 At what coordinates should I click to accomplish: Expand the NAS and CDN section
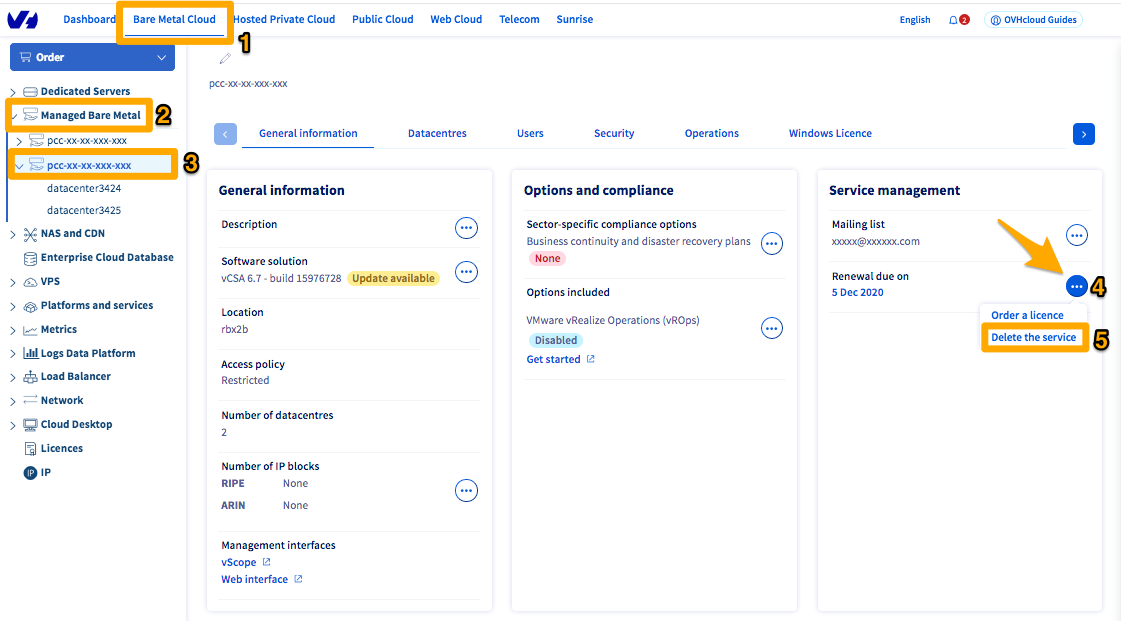pos(13,234)
